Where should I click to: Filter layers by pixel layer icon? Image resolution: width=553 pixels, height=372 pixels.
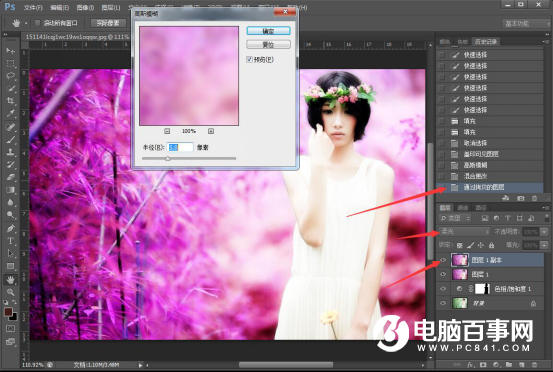click(485, 218)
